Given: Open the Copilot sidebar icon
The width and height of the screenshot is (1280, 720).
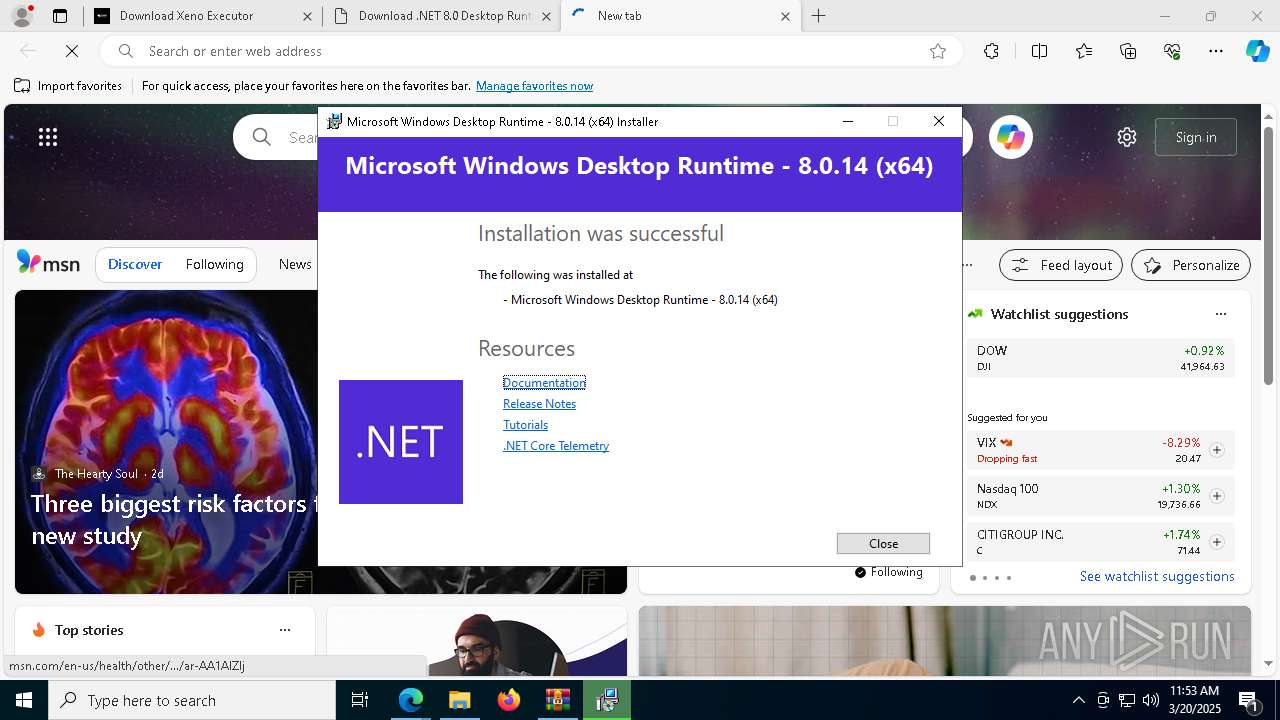Looking at the screenshot, I should click(1257, 51).
